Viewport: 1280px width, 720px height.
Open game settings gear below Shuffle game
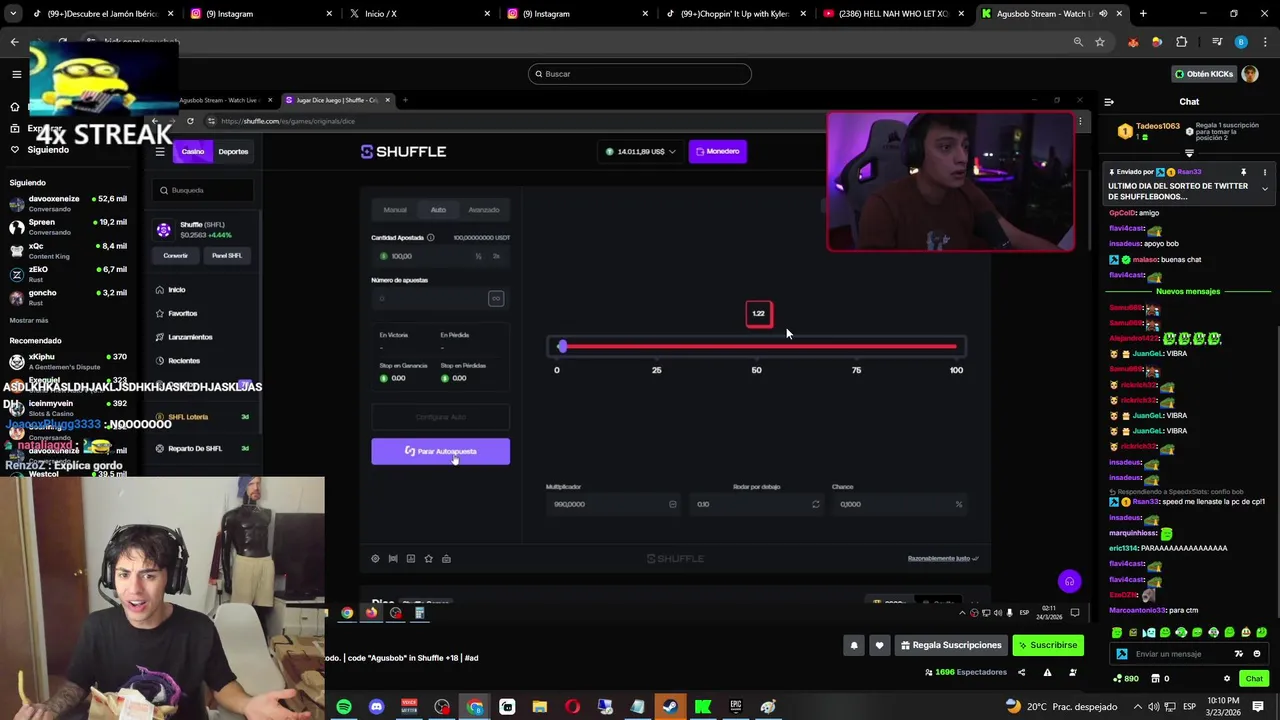click(x=375, y=559)
